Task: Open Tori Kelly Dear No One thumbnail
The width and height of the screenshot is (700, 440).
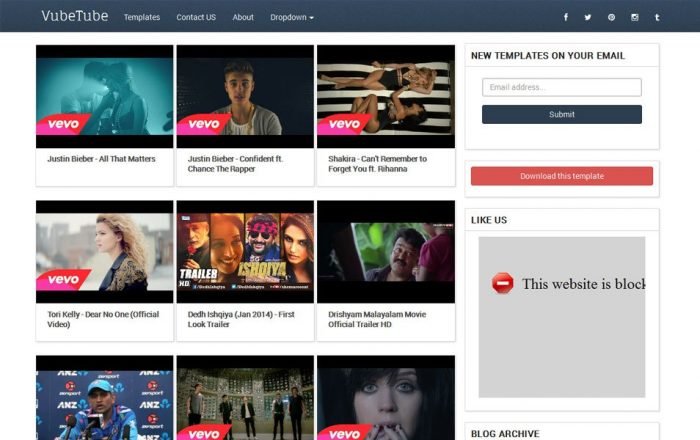Action: [104, 252]
